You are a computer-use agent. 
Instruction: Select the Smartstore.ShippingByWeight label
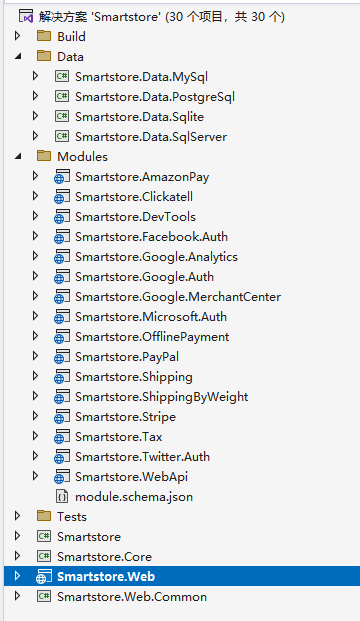coord(162,397)
